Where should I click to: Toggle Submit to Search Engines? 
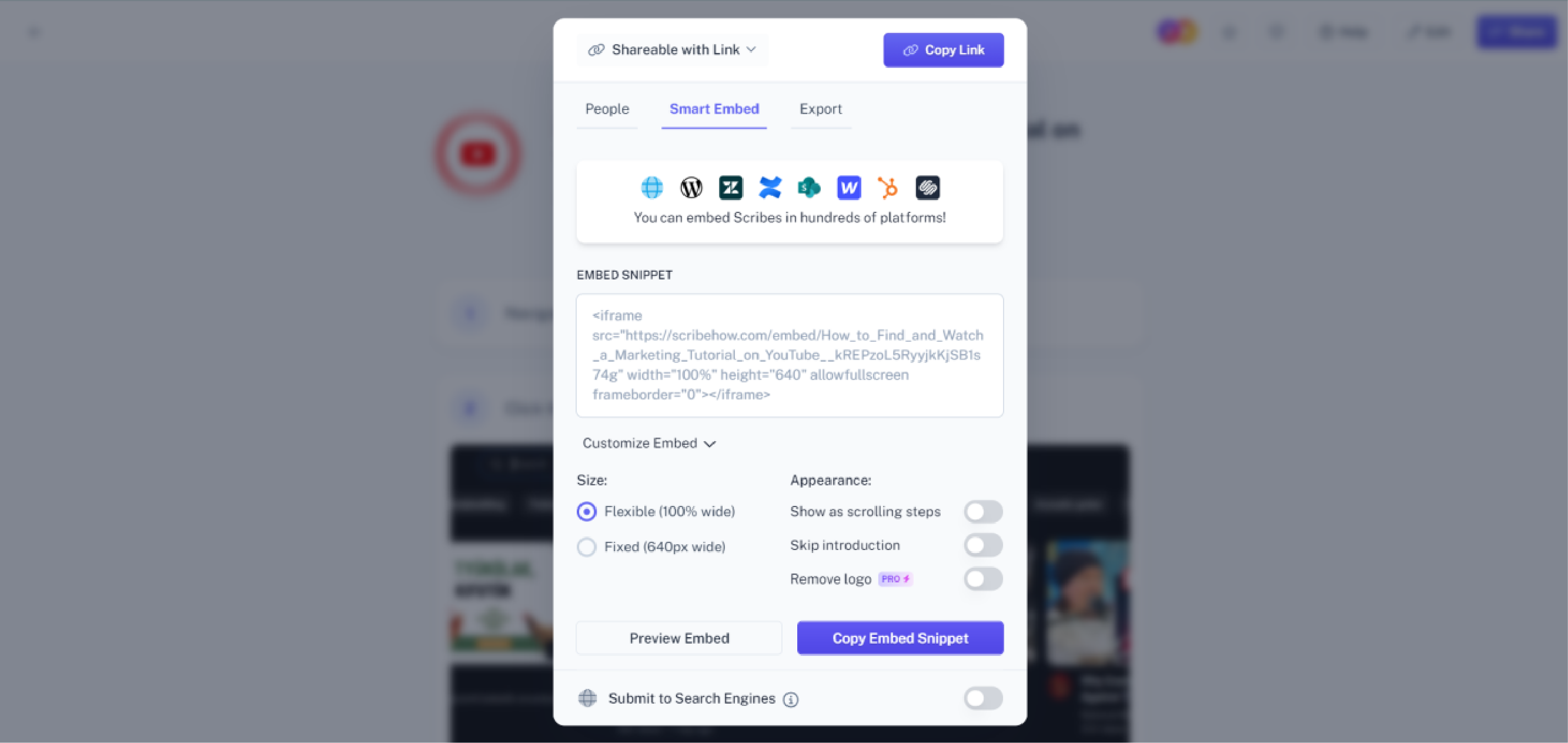coord(983,698)
